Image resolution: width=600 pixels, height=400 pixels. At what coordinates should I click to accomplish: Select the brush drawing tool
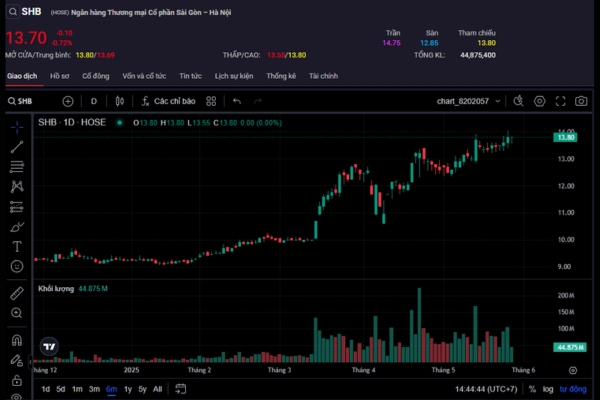17,227
